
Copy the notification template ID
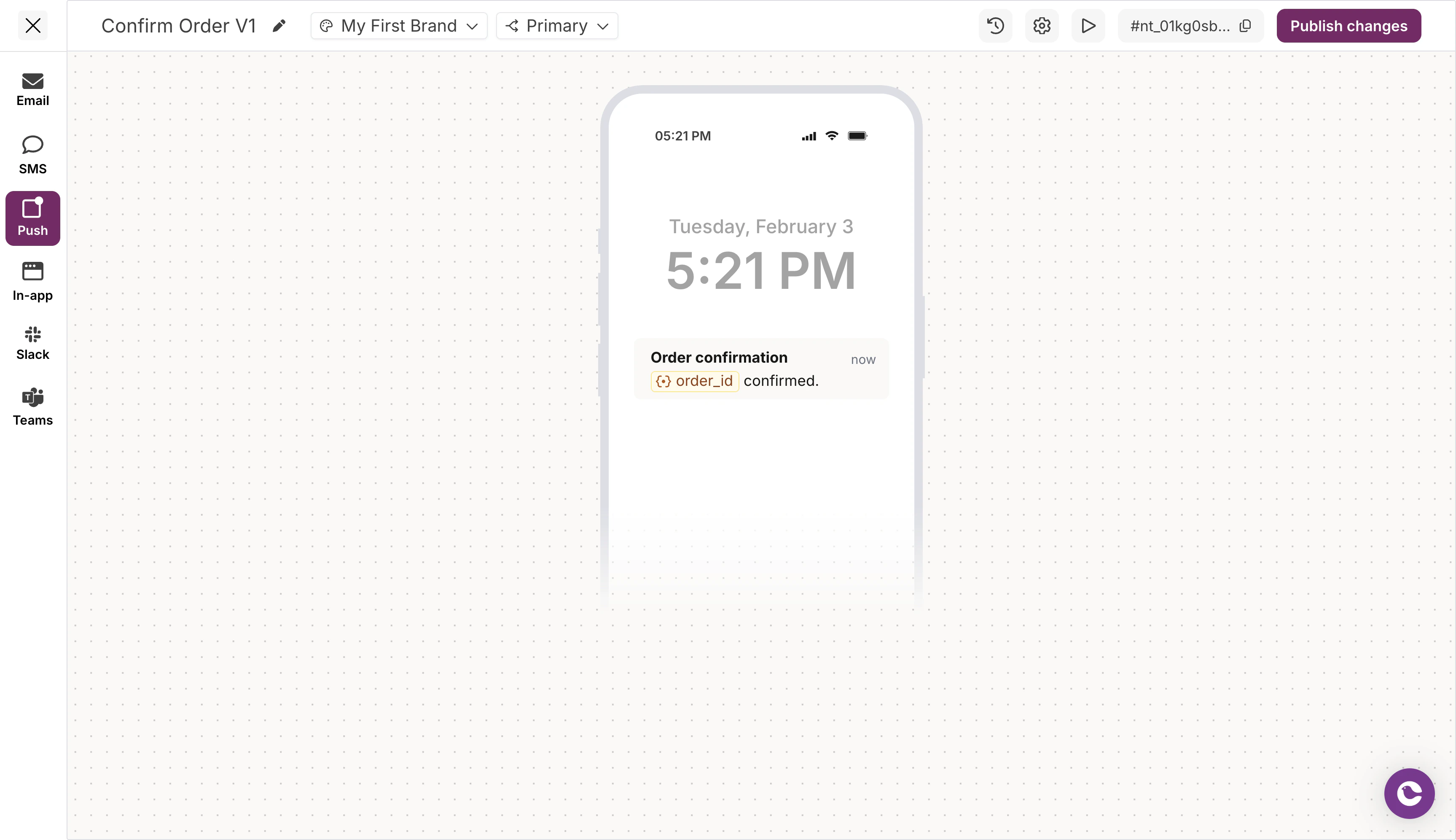tap(1246, 25)
